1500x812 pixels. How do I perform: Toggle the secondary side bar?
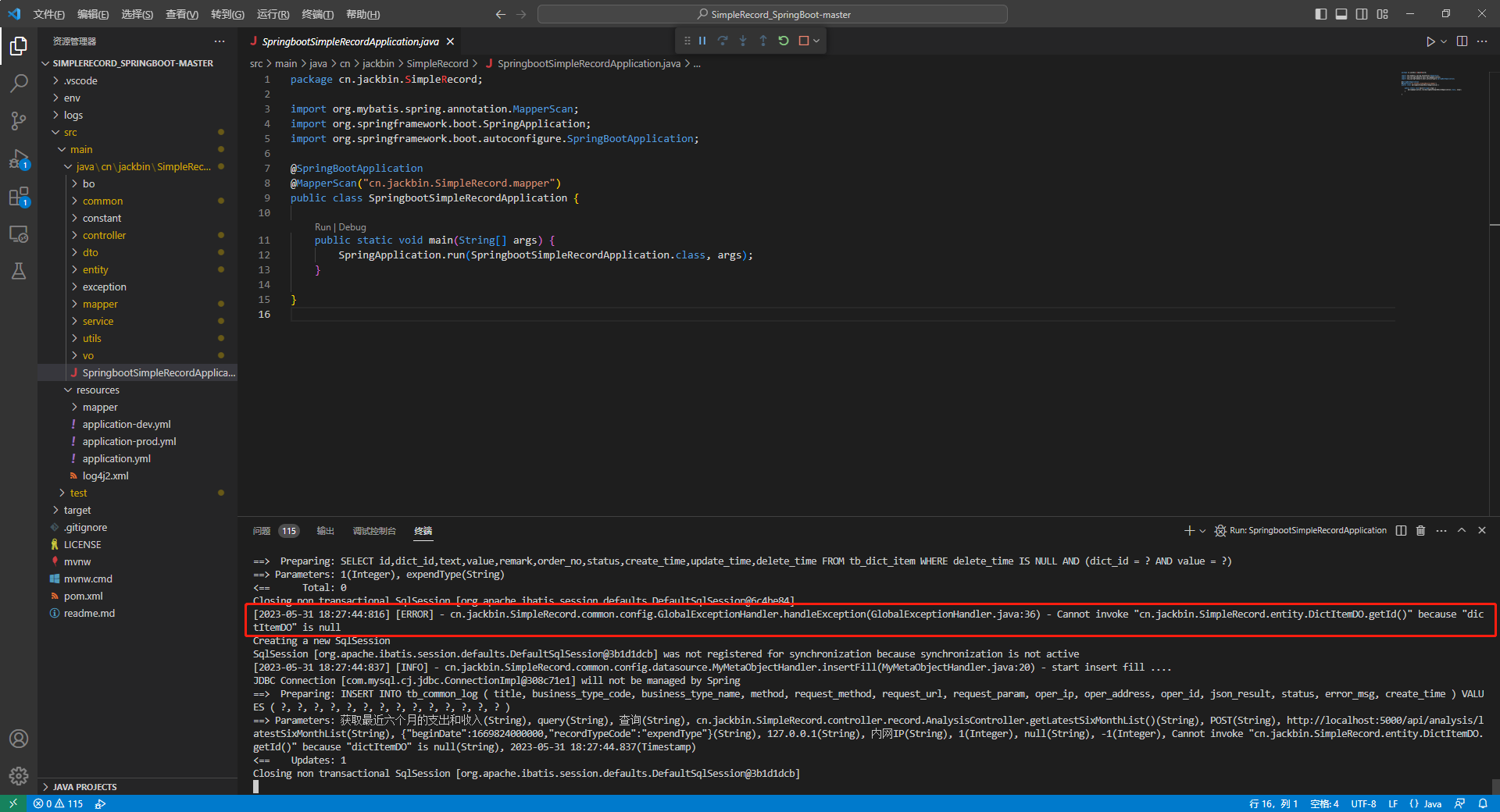[1361, 13]
